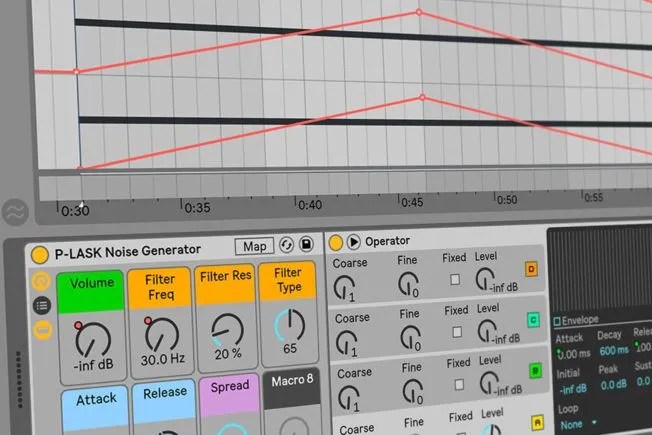Click the blue Attack macro label
652x435 pixels.
coord(96,409)
